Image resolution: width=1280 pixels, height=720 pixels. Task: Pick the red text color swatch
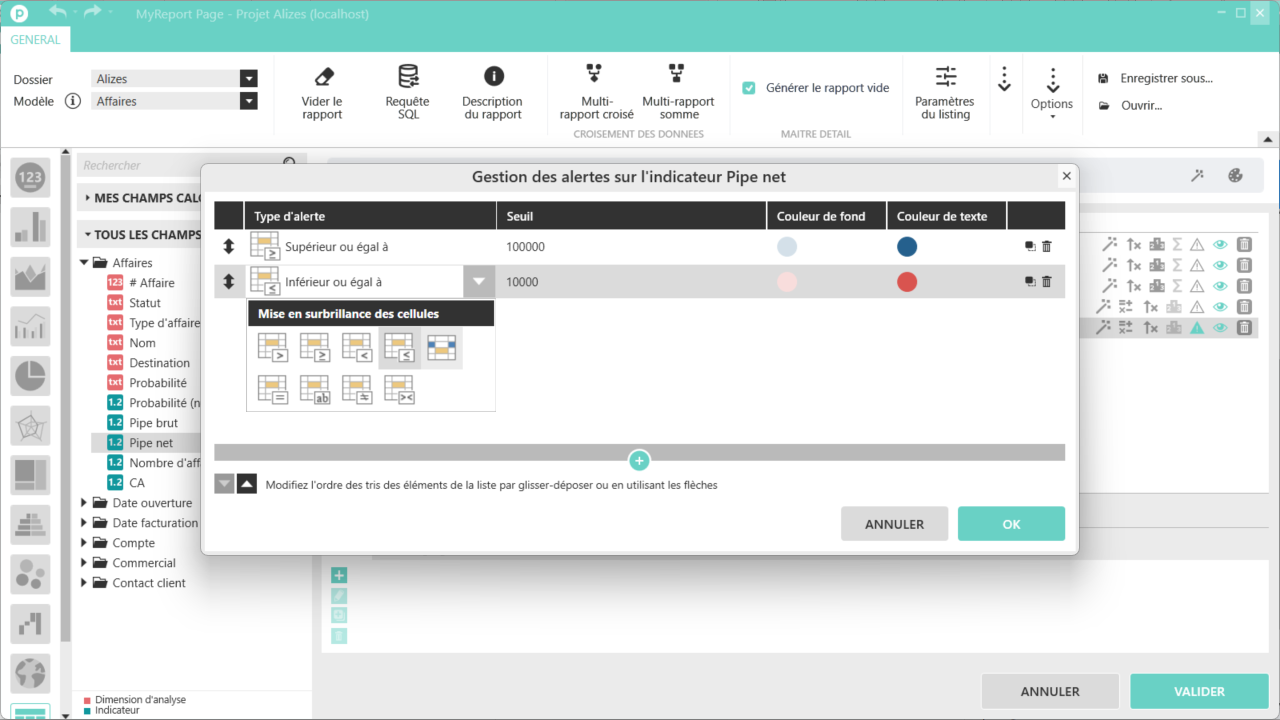[x=907, y=282]
